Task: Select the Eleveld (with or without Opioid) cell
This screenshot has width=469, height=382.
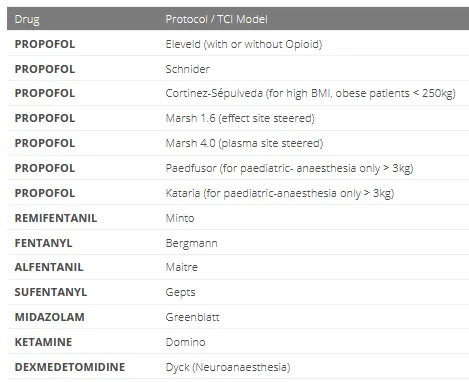Action: pyautogui.click(x=244, y=44)
